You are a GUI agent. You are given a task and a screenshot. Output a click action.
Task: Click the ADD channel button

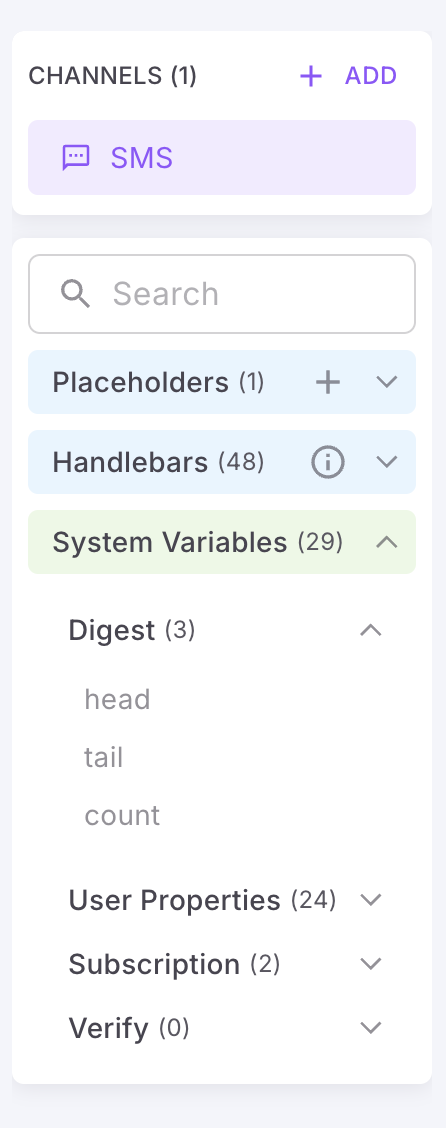click(x=348, y=76)
